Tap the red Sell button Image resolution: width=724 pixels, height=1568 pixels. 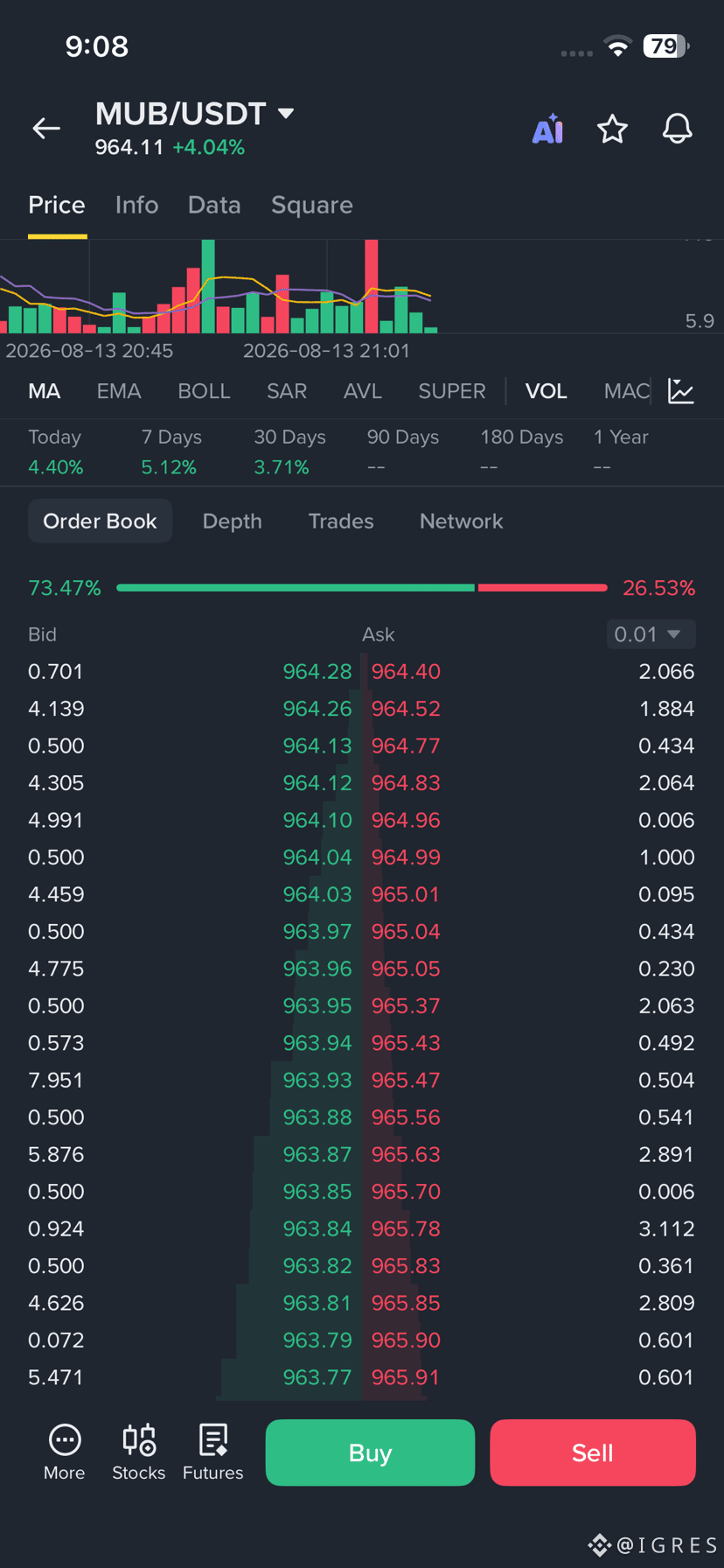[x=593, y=1452]
